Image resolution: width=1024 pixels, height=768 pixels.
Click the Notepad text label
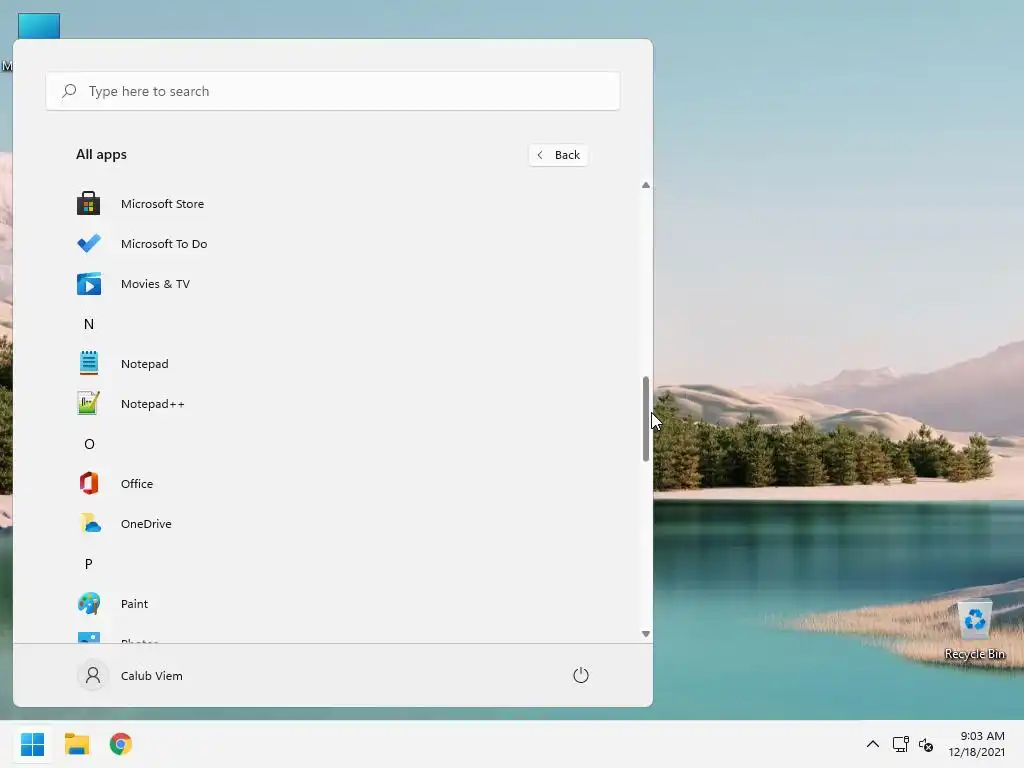144,364
